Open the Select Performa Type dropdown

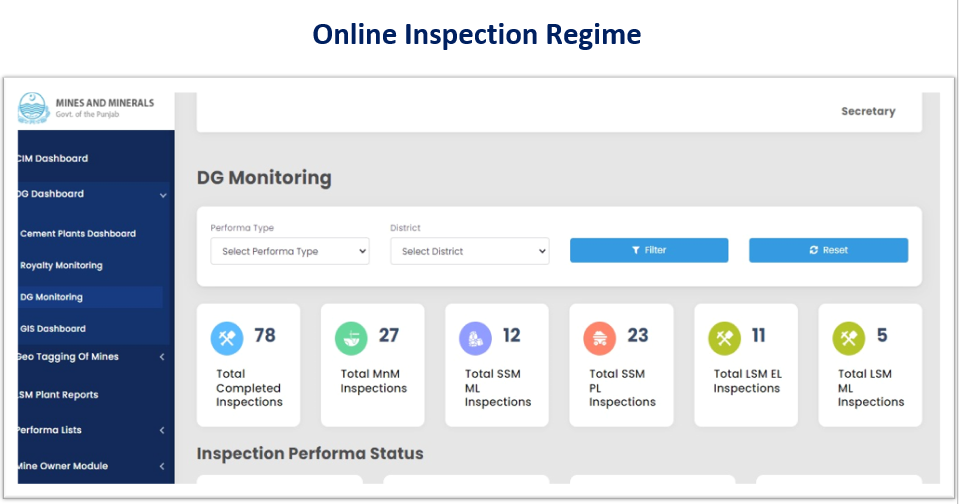pos(289,252)
